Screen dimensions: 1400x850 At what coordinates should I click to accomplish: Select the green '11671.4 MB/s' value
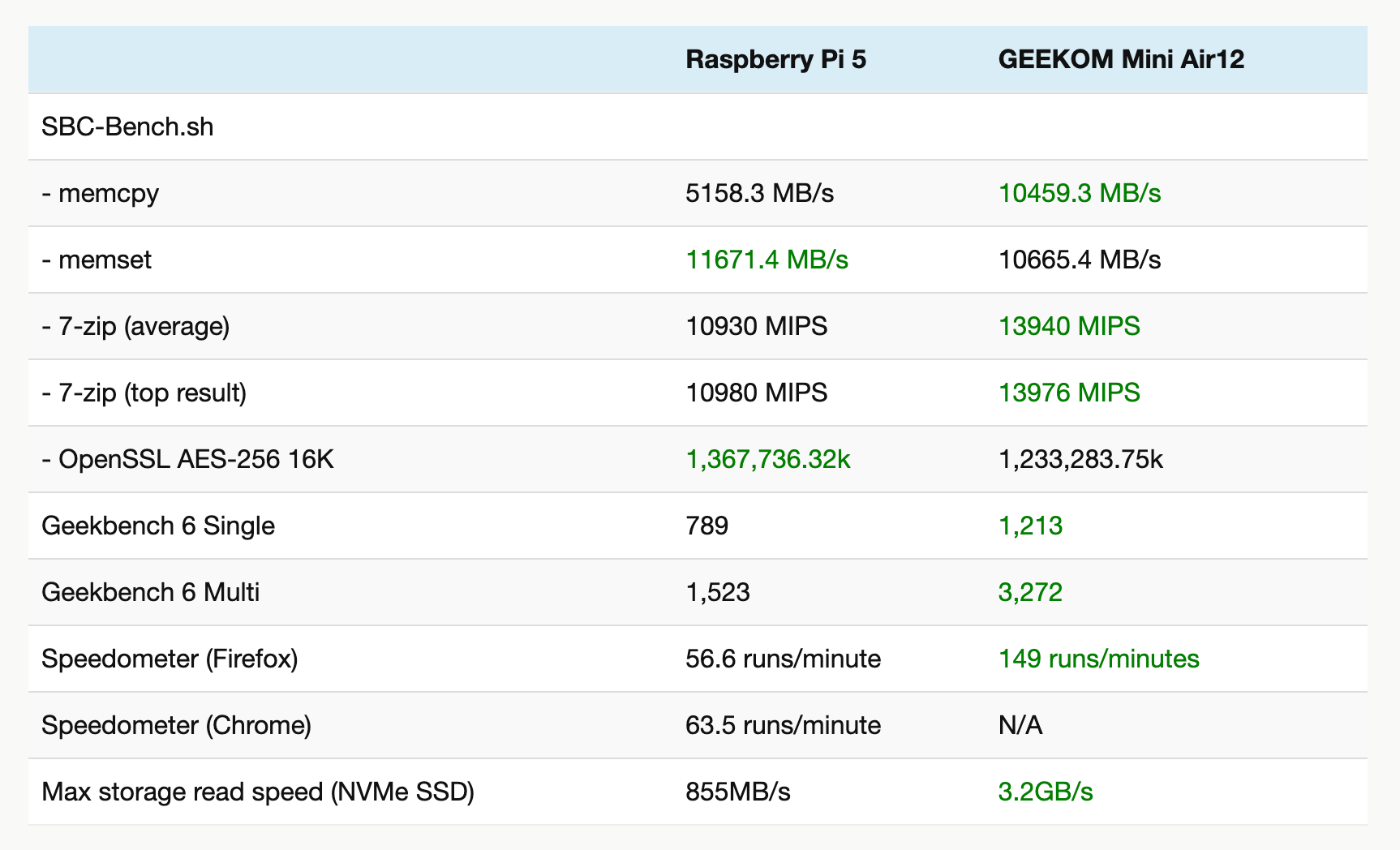tap(767, 260)
